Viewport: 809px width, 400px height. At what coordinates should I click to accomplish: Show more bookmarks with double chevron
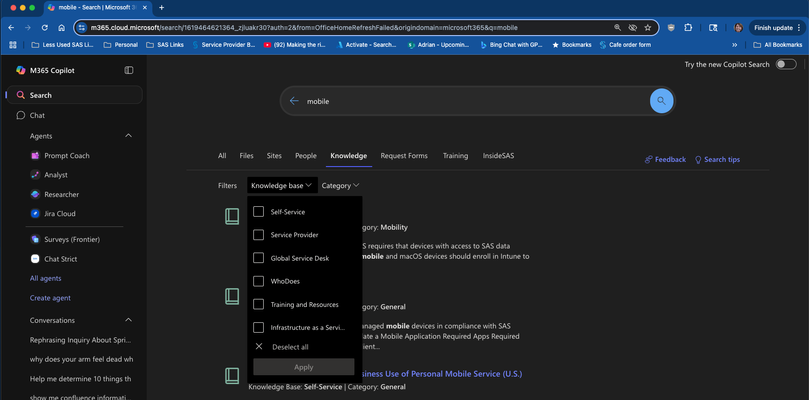point(735,45)
